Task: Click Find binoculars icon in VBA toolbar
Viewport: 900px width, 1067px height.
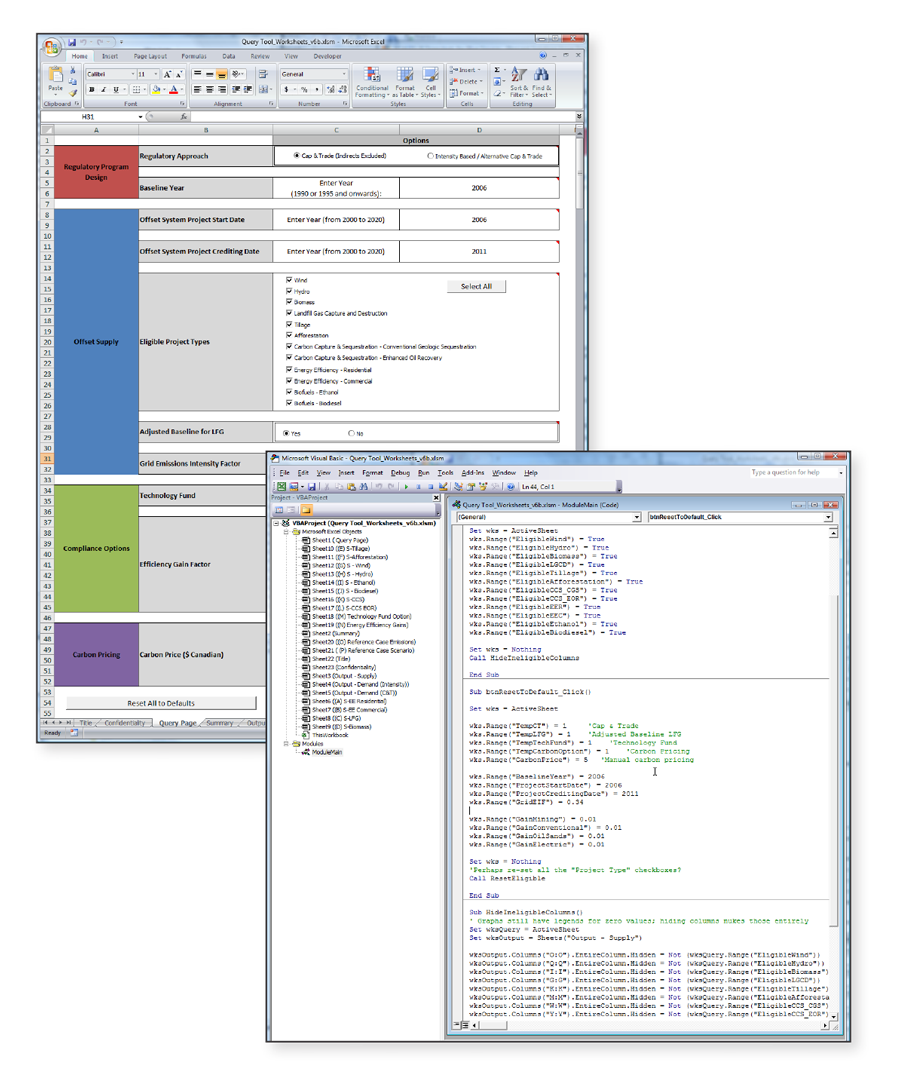Action: pyautogui.click(x=363, y=487)
